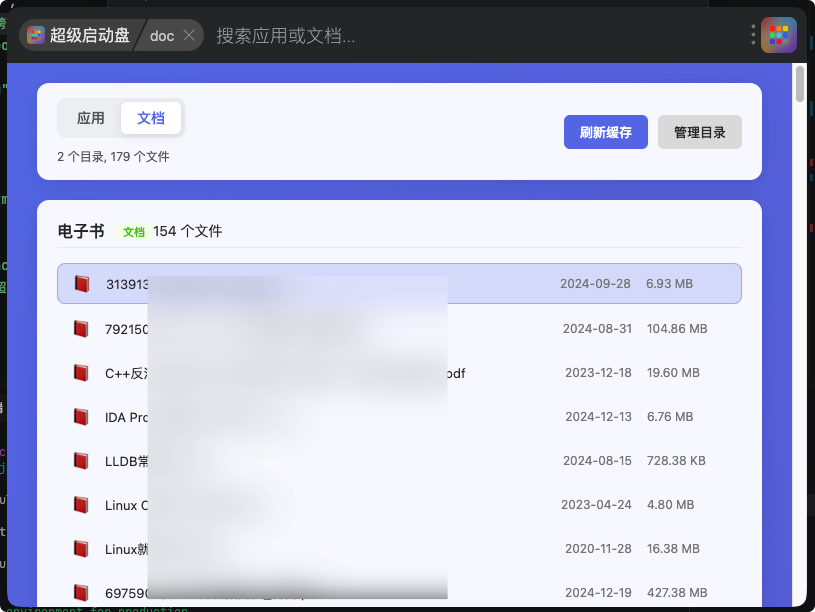Open 管理目录 directory manager
The image size is (815, 612).
699,132
